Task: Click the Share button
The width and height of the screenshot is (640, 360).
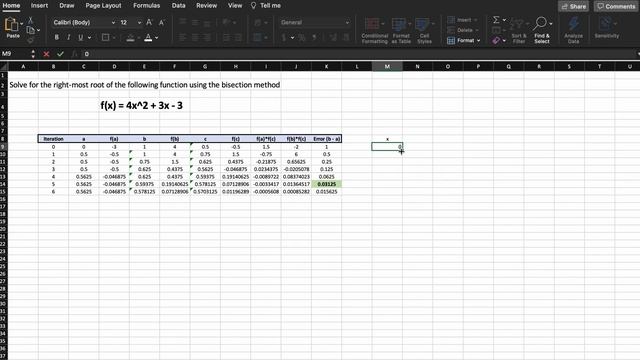Action: click(x=573, y=6)
